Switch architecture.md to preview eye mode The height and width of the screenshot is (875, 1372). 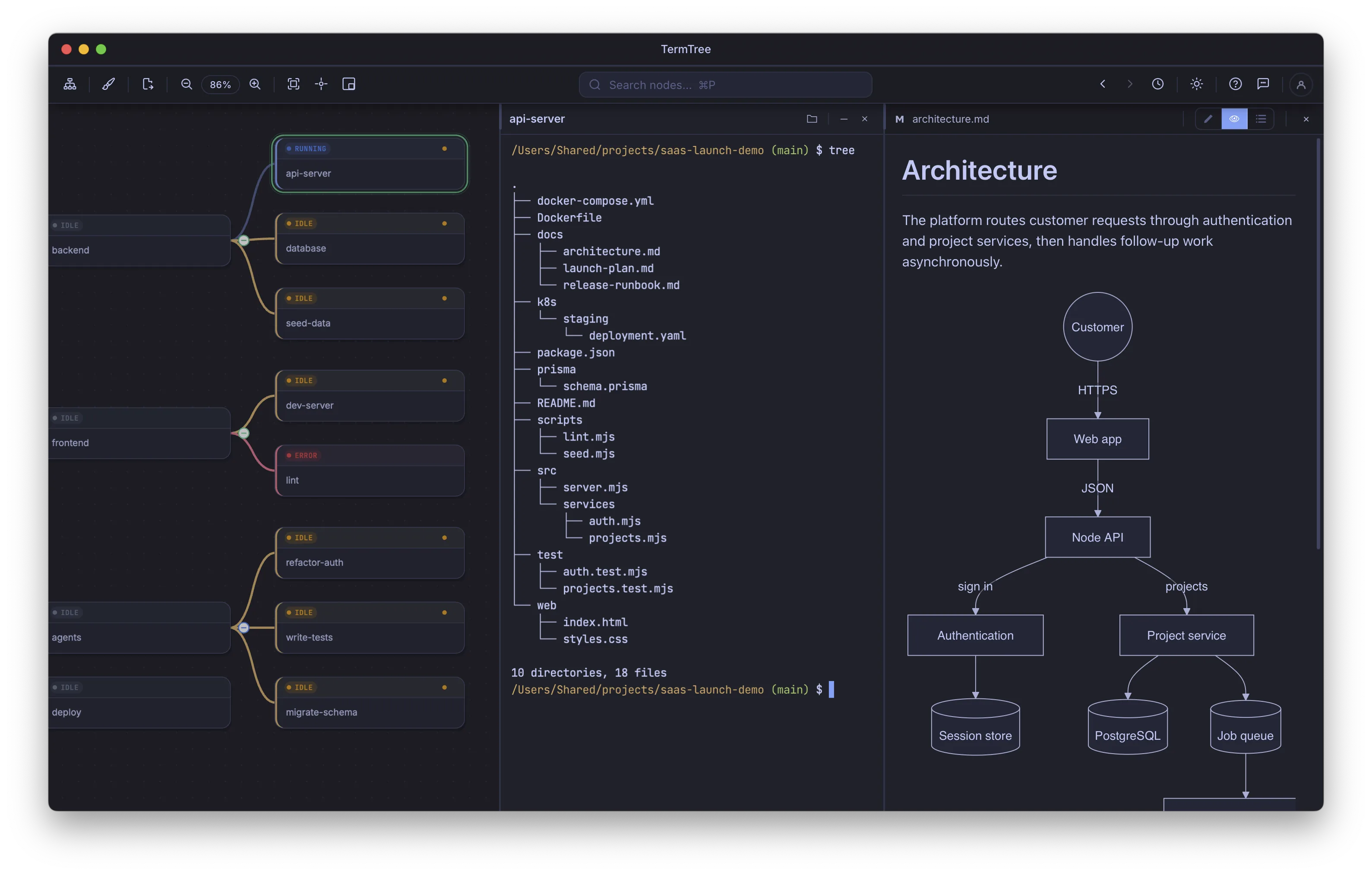(1234, 119)
